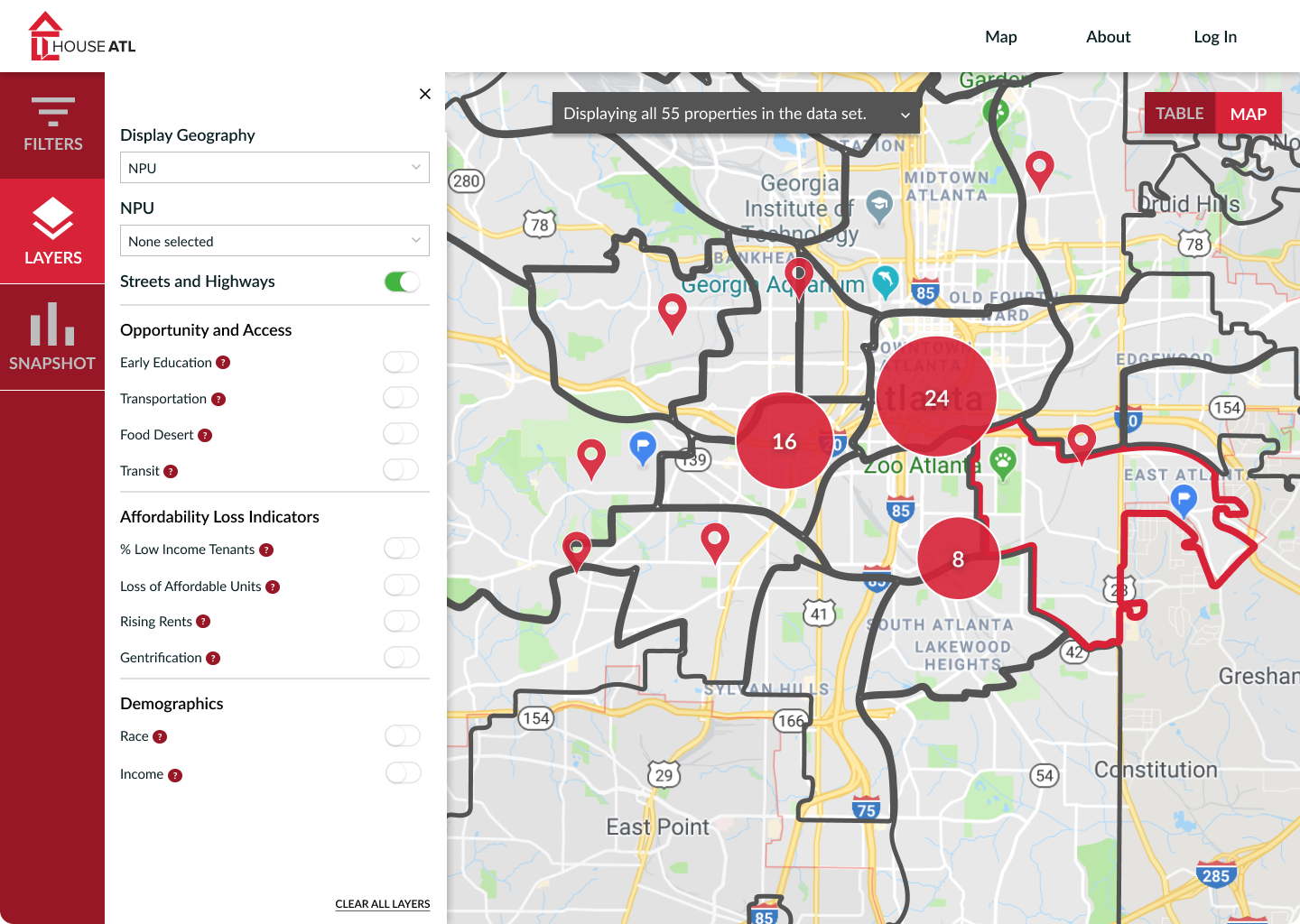This screenshot has width=1300, height=924.
Task: Enable the Transportation layer
Action: point(401,398)
